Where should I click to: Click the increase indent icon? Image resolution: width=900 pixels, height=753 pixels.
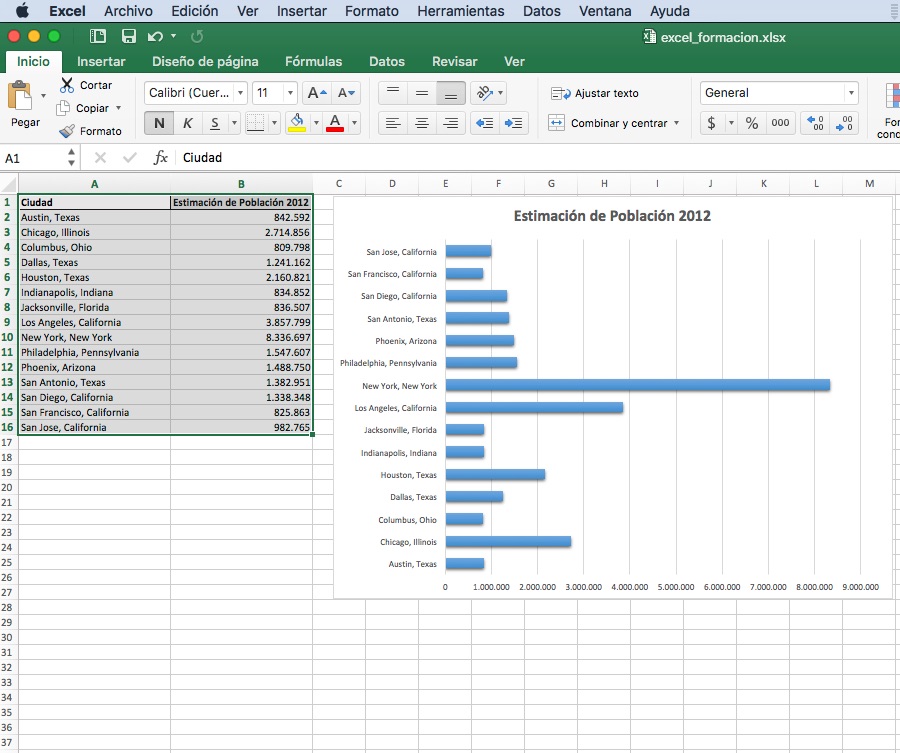point(513,123)
